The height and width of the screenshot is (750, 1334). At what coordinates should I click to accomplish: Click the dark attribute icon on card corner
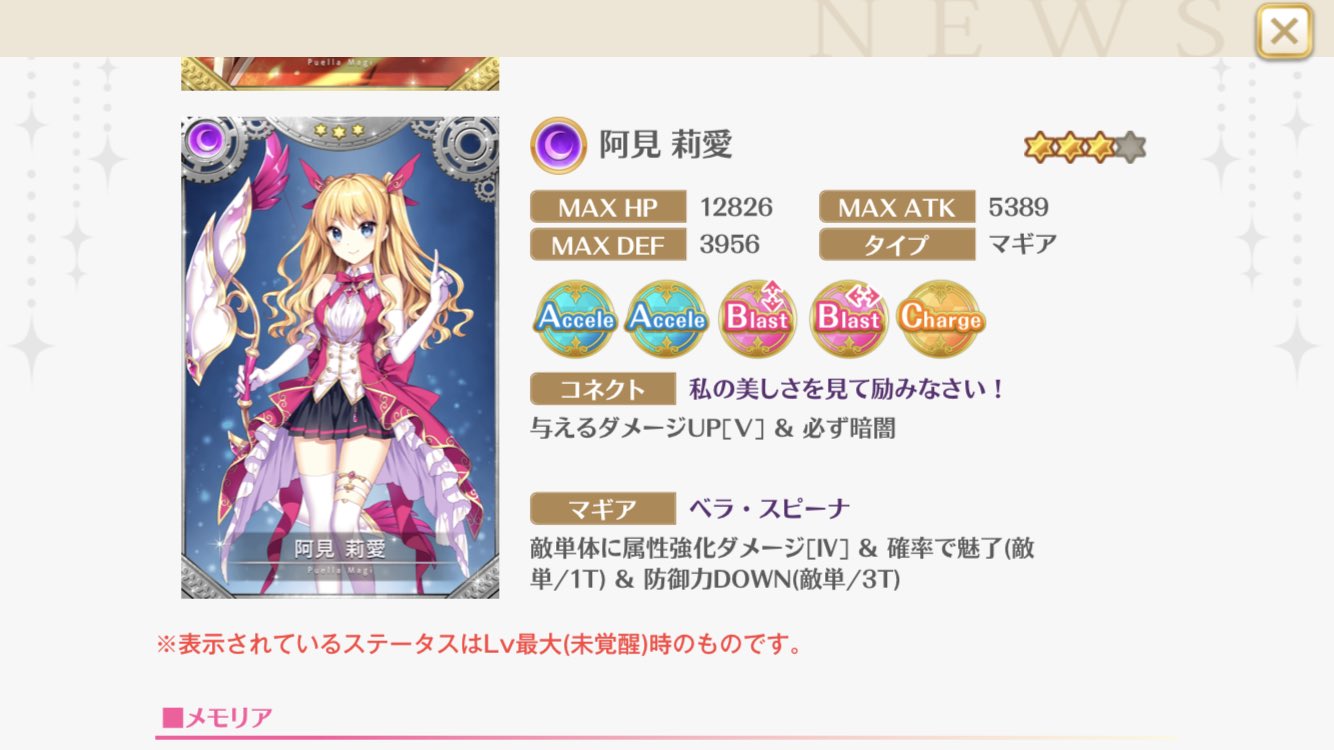tap(207, 142)
